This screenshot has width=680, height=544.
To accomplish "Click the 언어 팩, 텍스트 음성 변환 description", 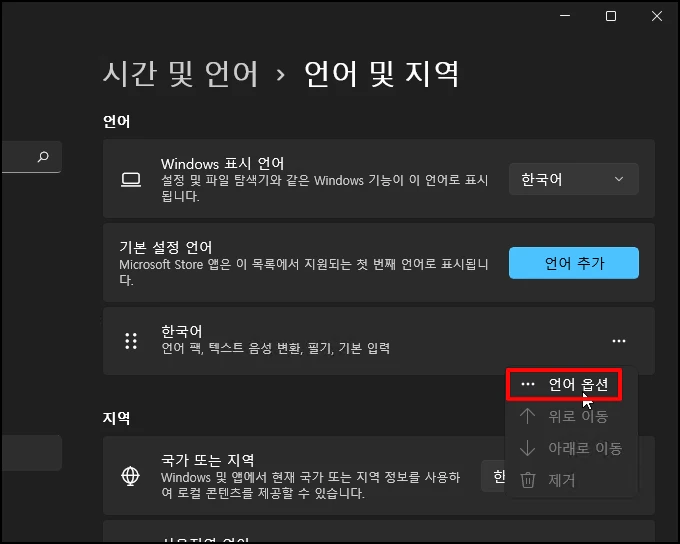I will 275,348.
